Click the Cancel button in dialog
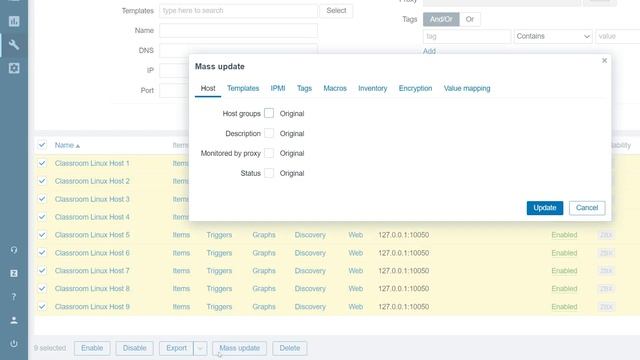640x360 pixels. [x=587, y=208]
